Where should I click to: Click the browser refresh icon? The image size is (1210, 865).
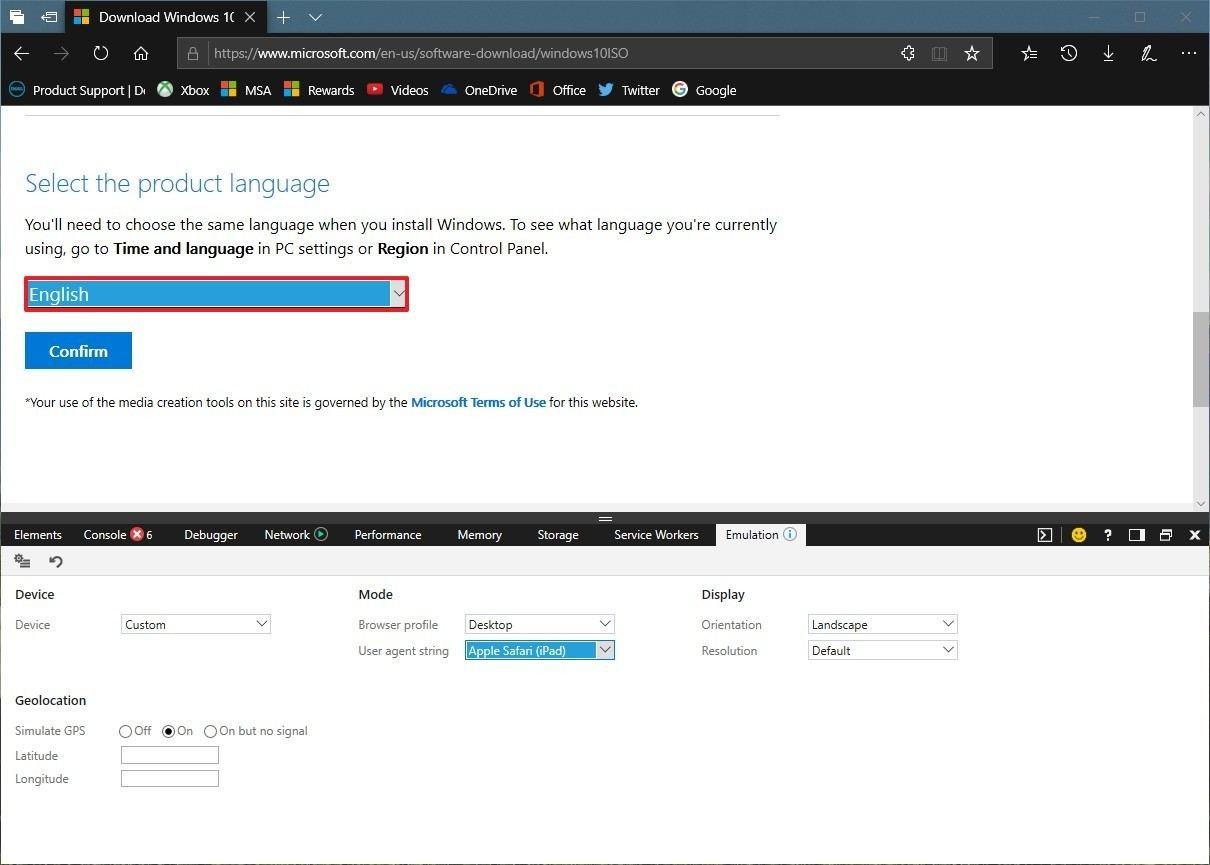101,54
